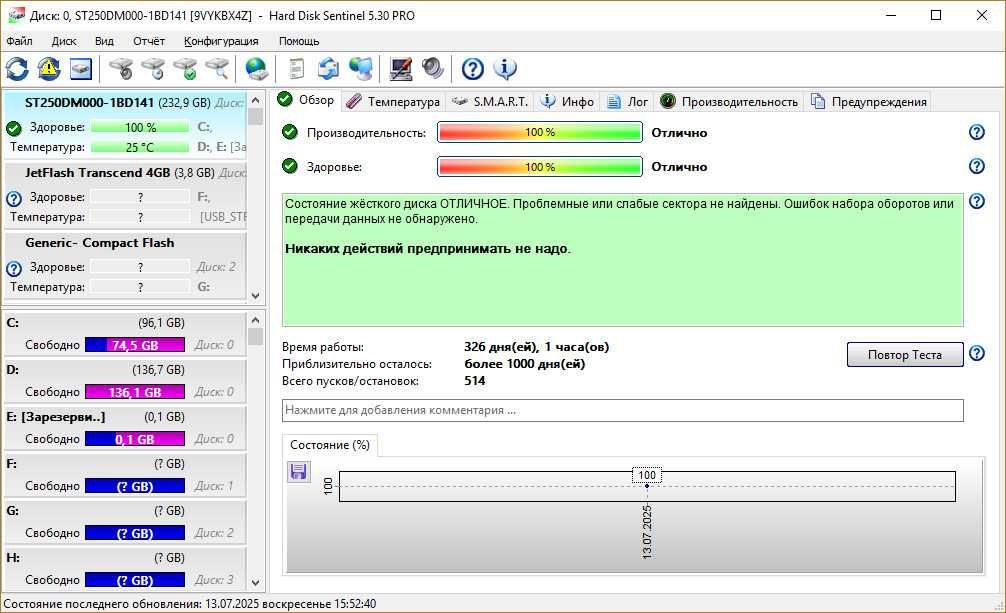Click the 326 дня(ей), 1 часа(ов) value
The height and width of the screenshot is (613, 1006).
[536, 347]
